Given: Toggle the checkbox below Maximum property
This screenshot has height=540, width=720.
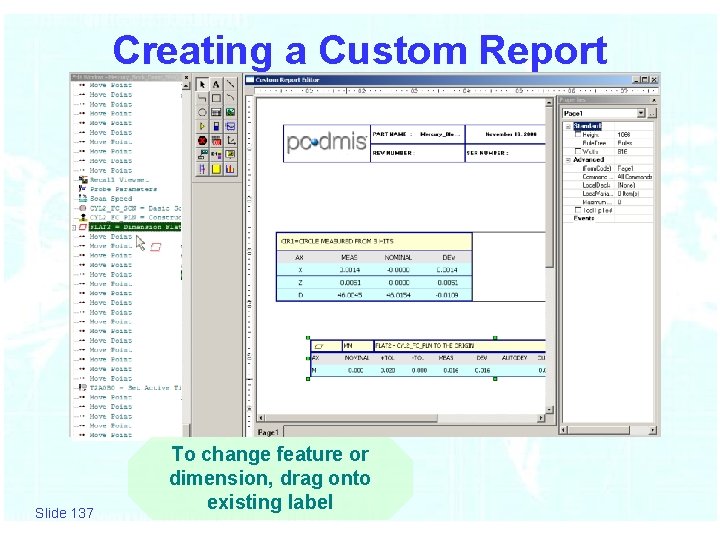Looking at the screenshot, I should click(x=578, y=210).
